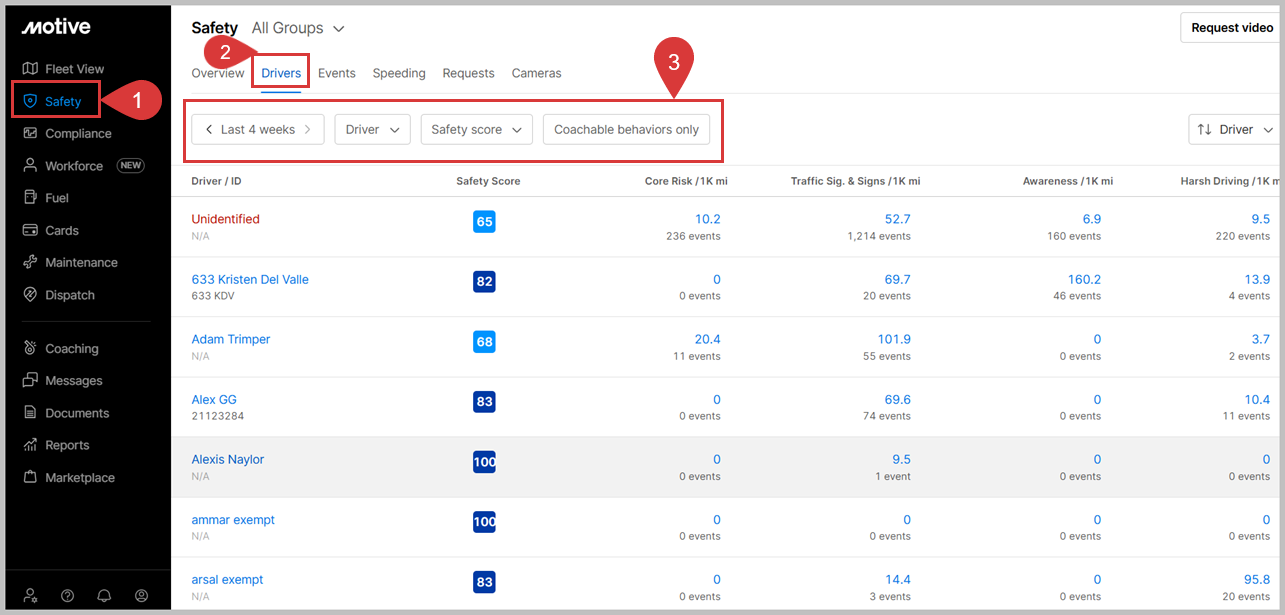Screen dimensions: 1285x615
Task: Open the Last 4 weeks date range
Action: (258, 129)
